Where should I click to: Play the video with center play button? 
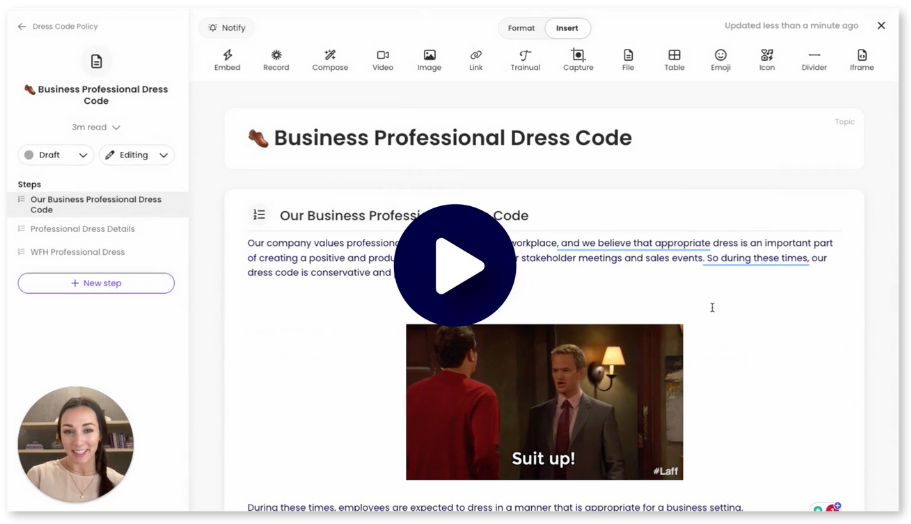[x=455, y=265]
